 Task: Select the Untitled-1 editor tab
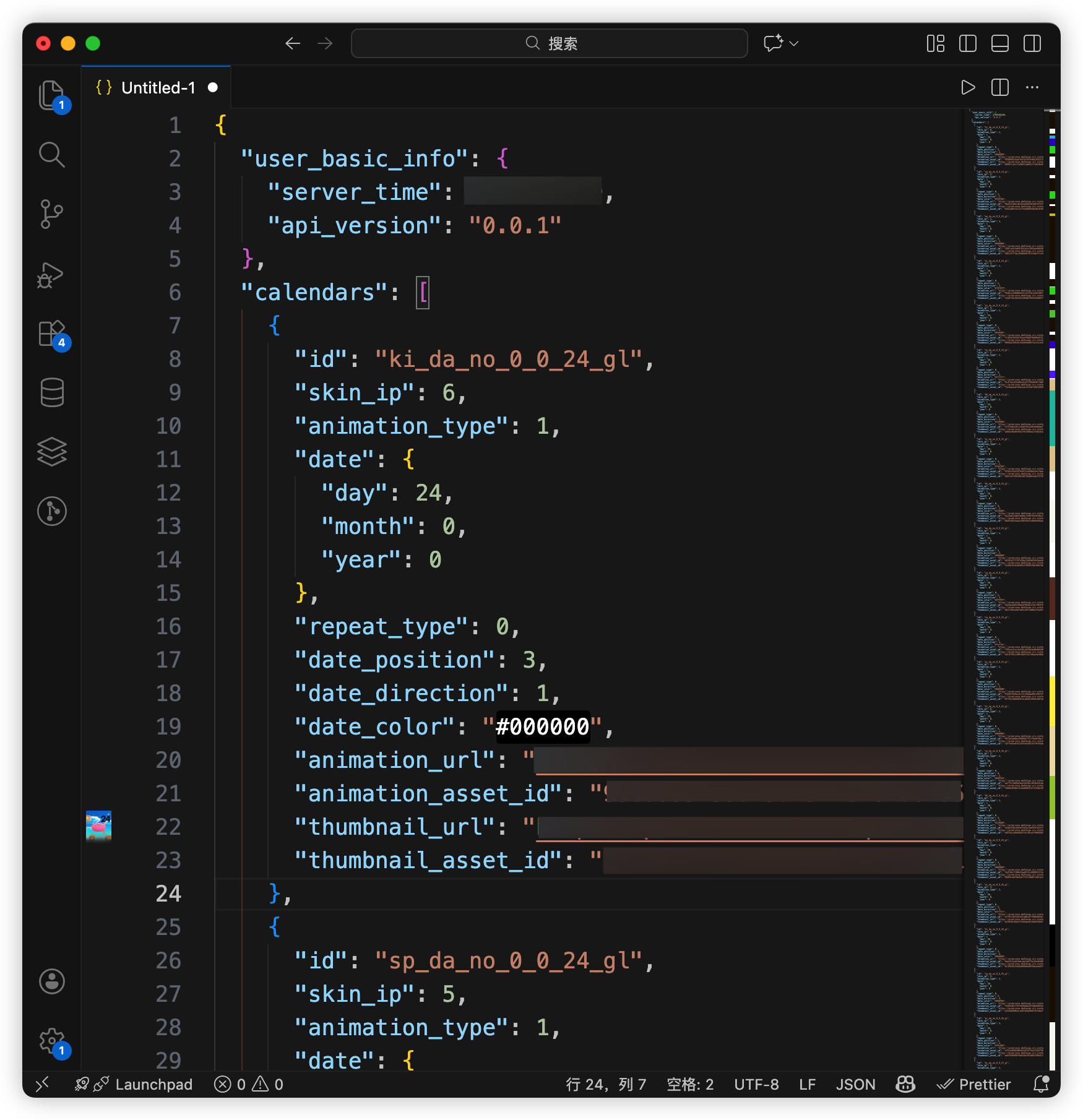click(x=158, y=88)
